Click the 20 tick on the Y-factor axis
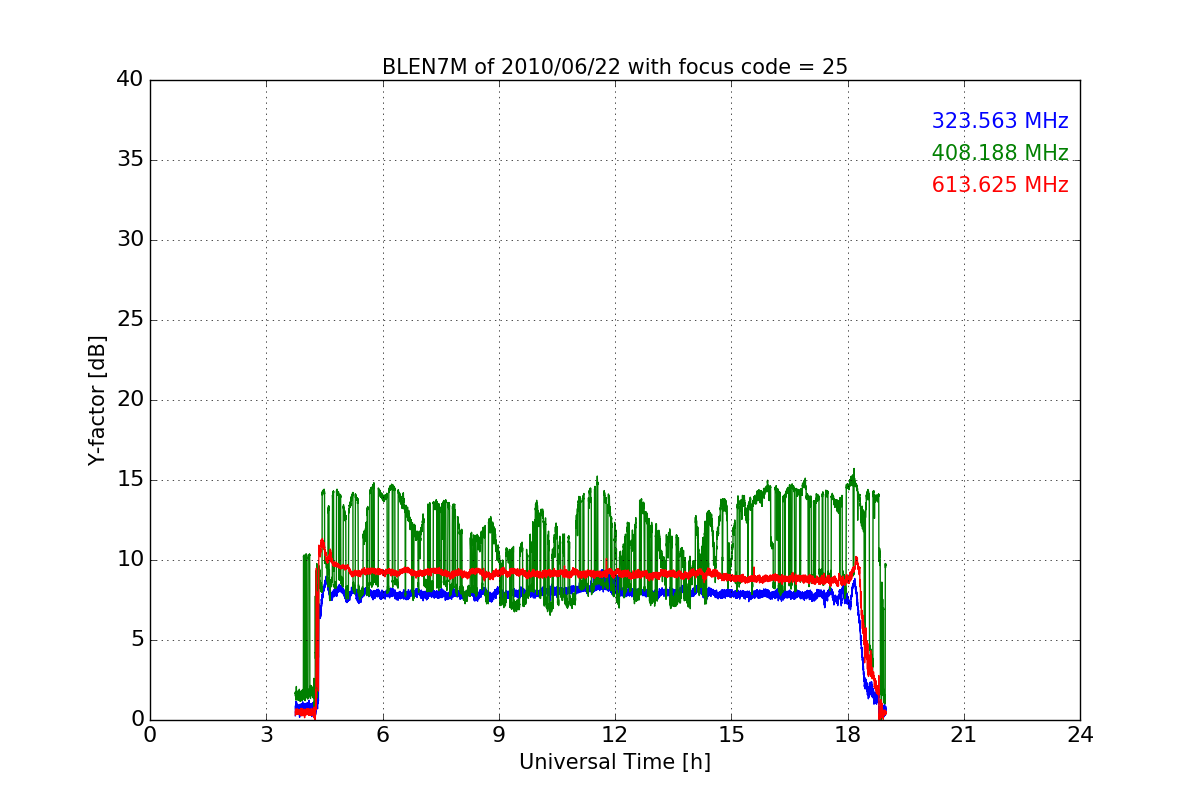This screenshot has height=800, width=1200. click(x=130, y=400)
